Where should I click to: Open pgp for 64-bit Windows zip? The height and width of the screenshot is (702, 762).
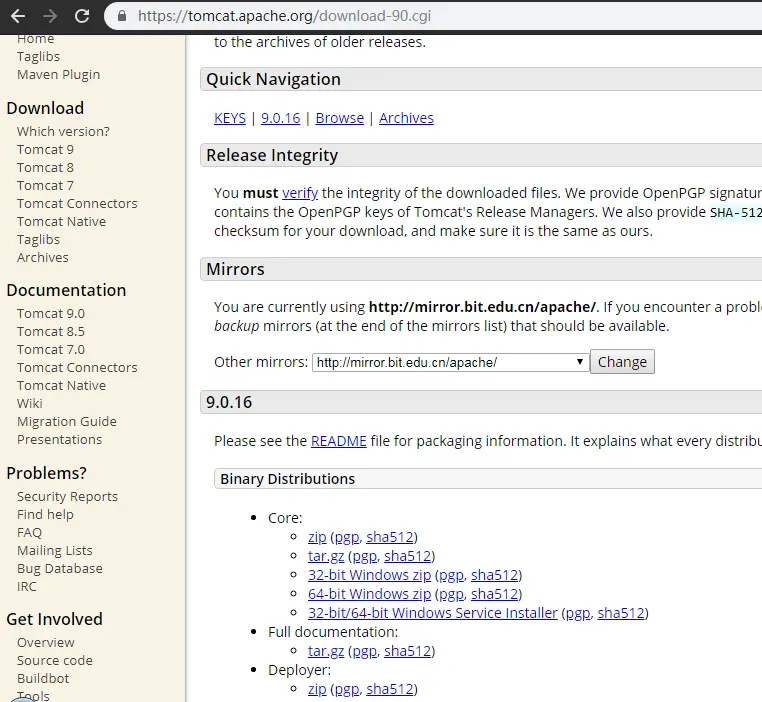(452, 594)
